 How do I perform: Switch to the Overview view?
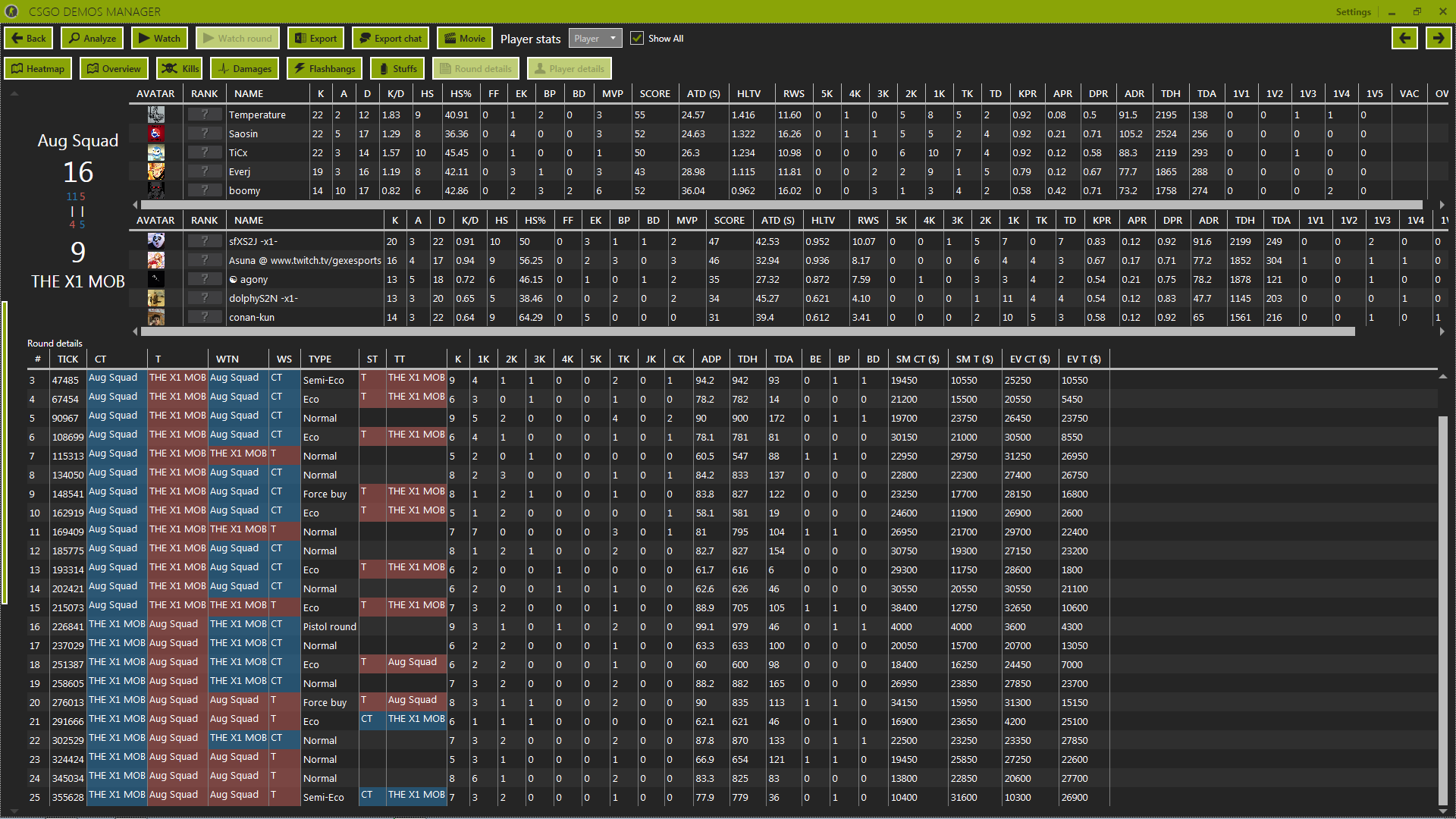coord(114,68)
